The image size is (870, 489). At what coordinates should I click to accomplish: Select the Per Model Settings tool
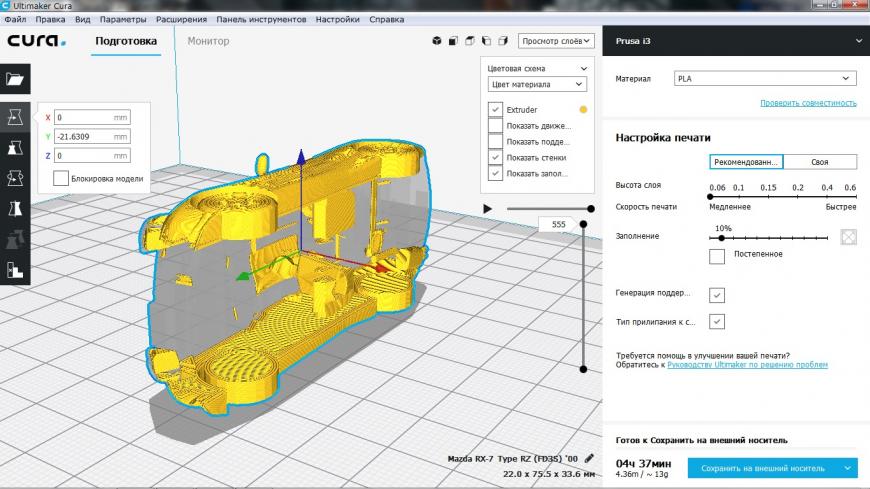(15, 240)
